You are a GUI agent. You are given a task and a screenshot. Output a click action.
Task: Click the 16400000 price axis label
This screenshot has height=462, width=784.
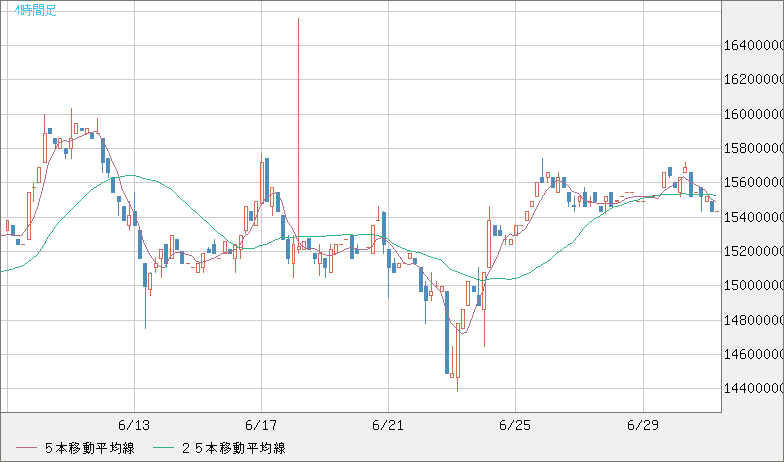tap(754, 46)
